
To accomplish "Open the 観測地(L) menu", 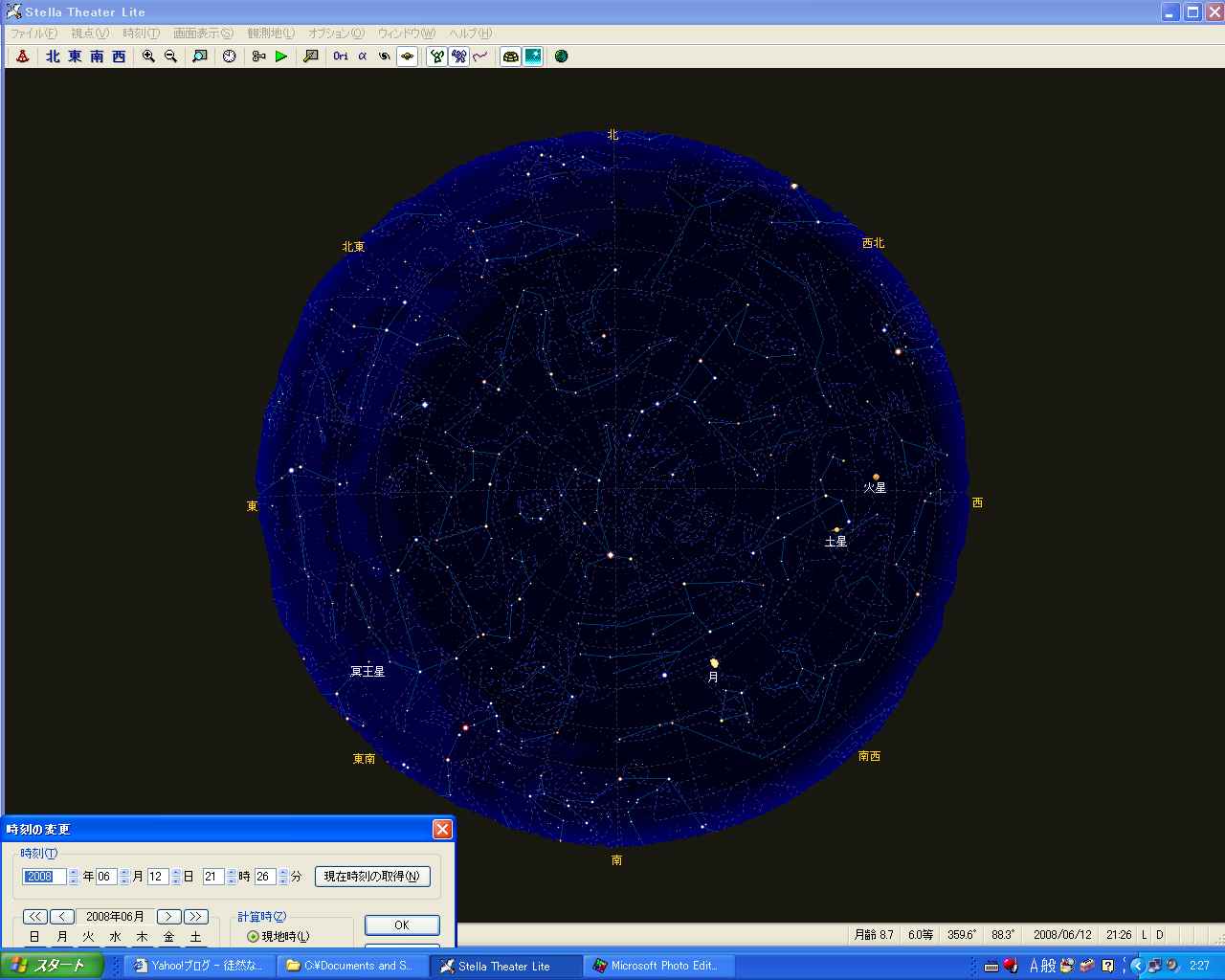I will coord(271,33).
